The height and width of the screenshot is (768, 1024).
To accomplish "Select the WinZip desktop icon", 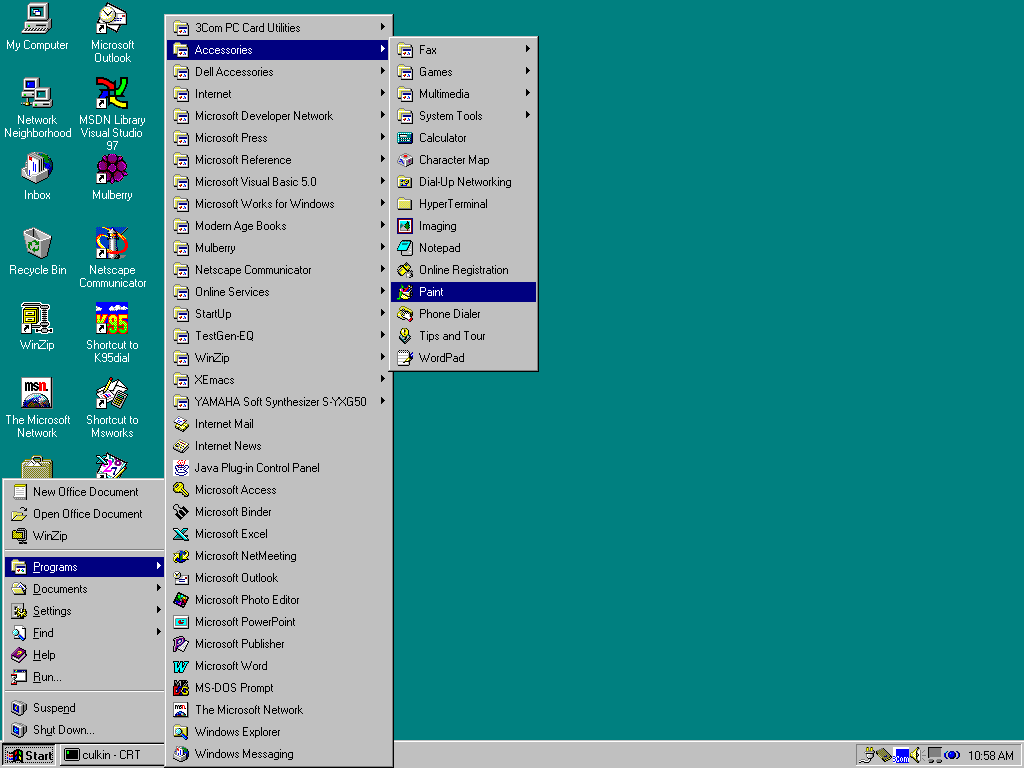I will pos(37,327).
